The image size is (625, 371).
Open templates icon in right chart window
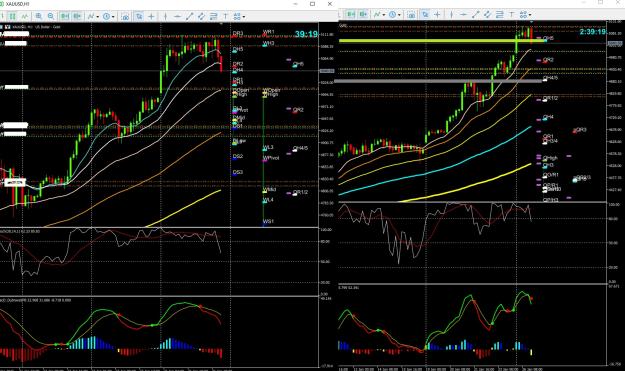(411, 15)
